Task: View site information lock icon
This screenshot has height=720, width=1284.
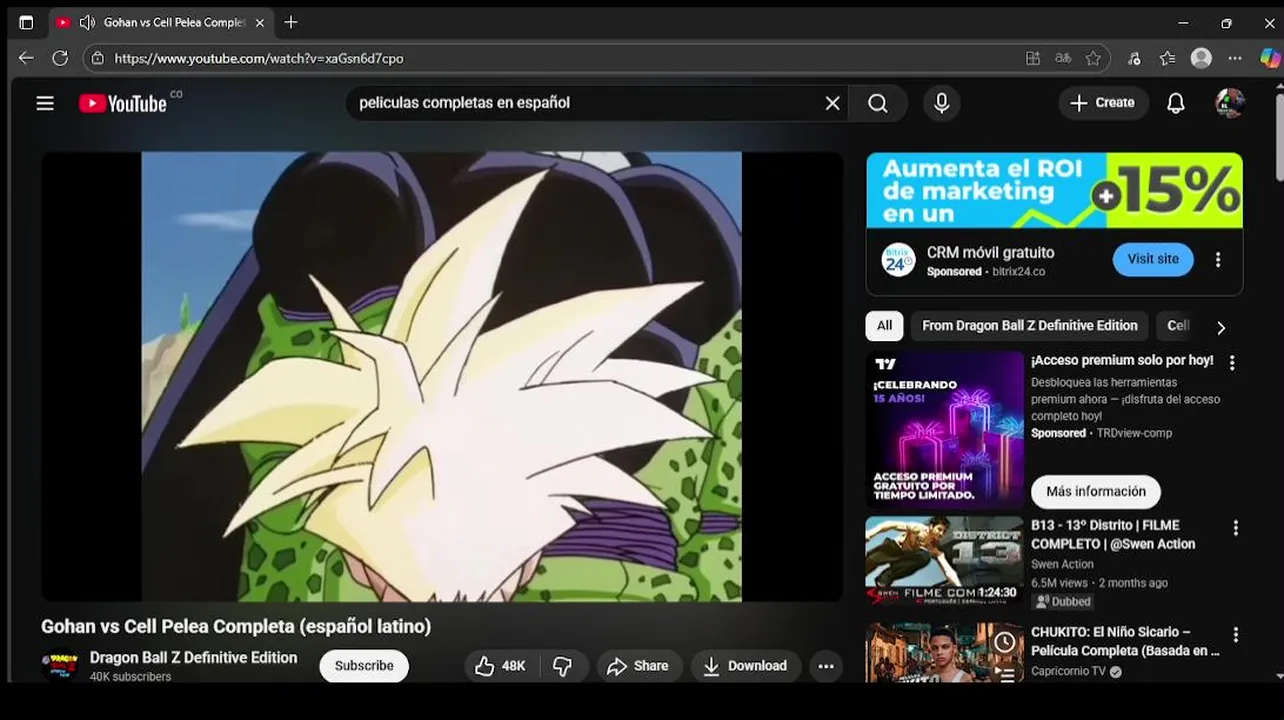Action: [x=97, y=58]
